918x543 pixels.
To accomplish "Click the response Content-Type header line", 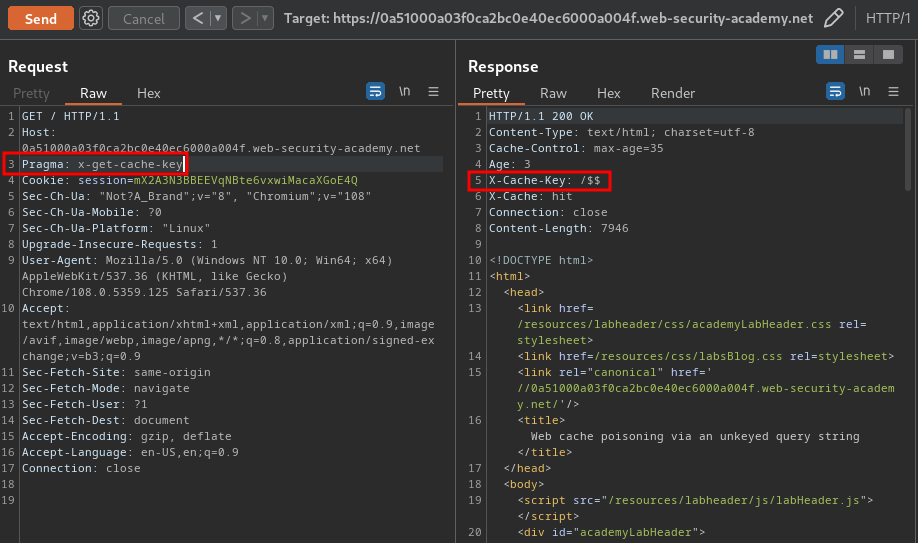I will pos(621,132).
